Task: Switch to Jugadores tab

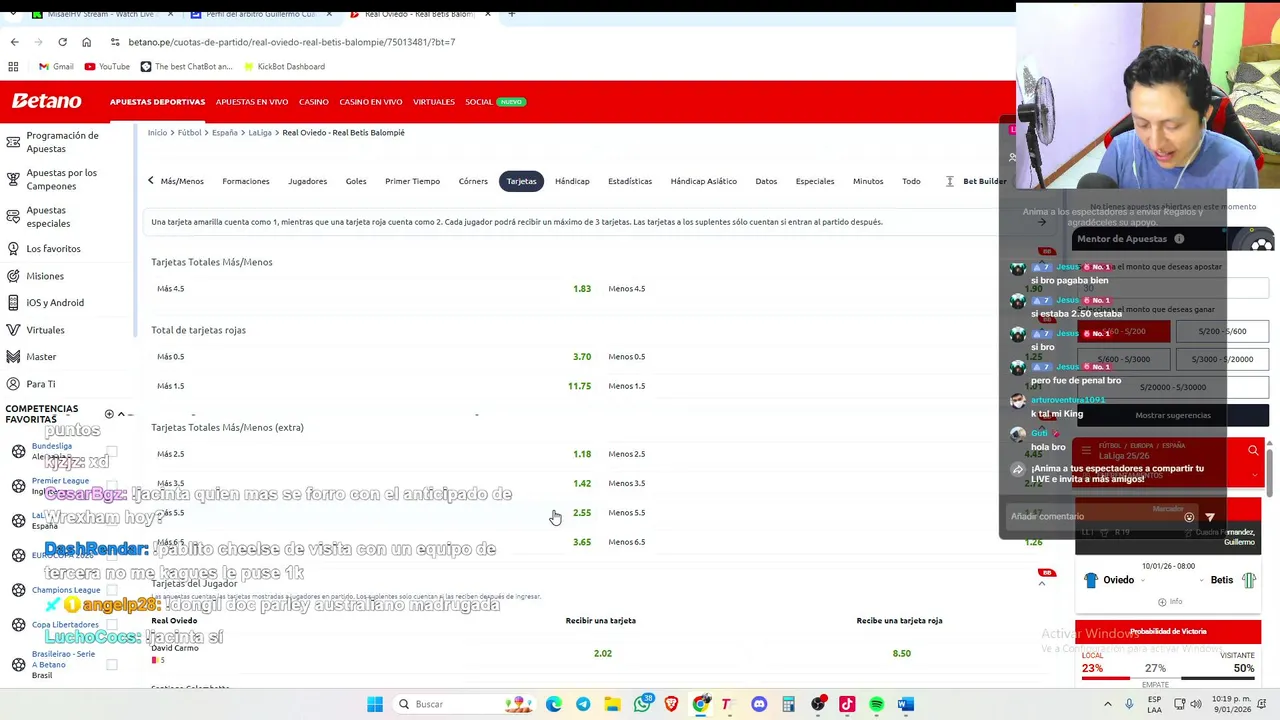Action: coord(307,181)
